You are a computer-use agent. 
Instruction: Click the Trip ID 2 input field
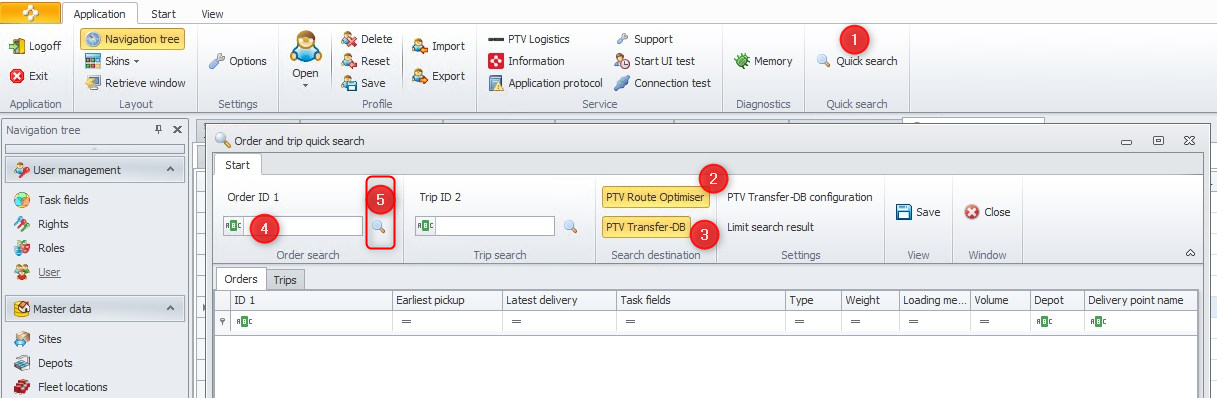(485, 226)
